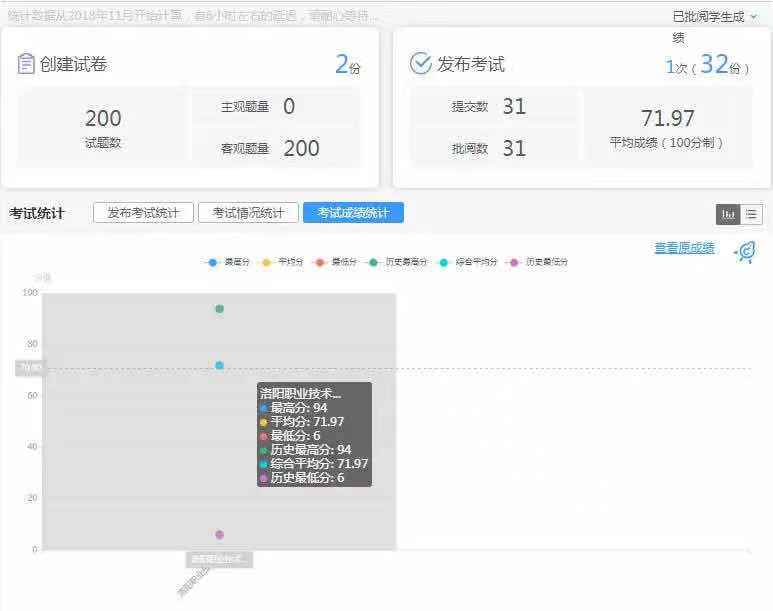Open the 发布考试统计 tab
773x611 pixels.
pyautogui.click(x=143, y=213)
